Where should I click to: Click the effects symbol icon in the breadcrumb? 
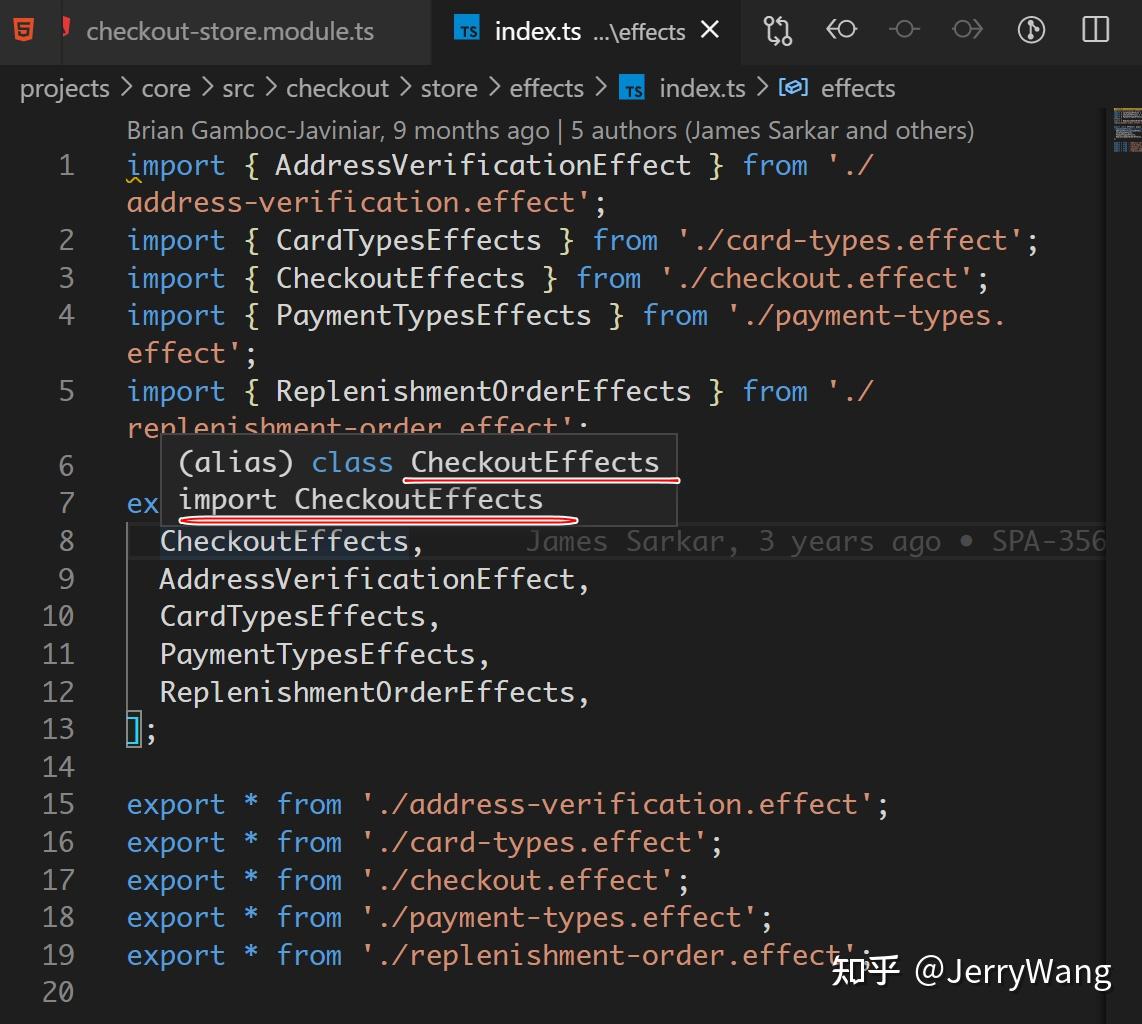793,88
